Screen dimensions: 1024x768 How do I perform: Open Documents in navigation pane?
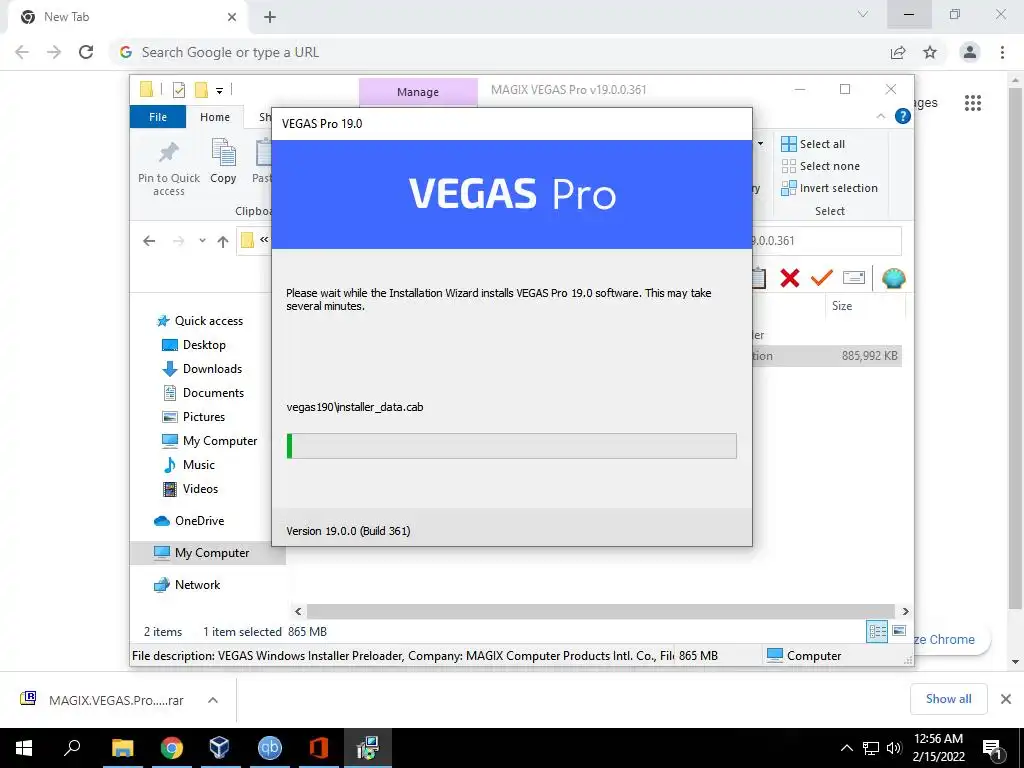click(x=202, y=392)
